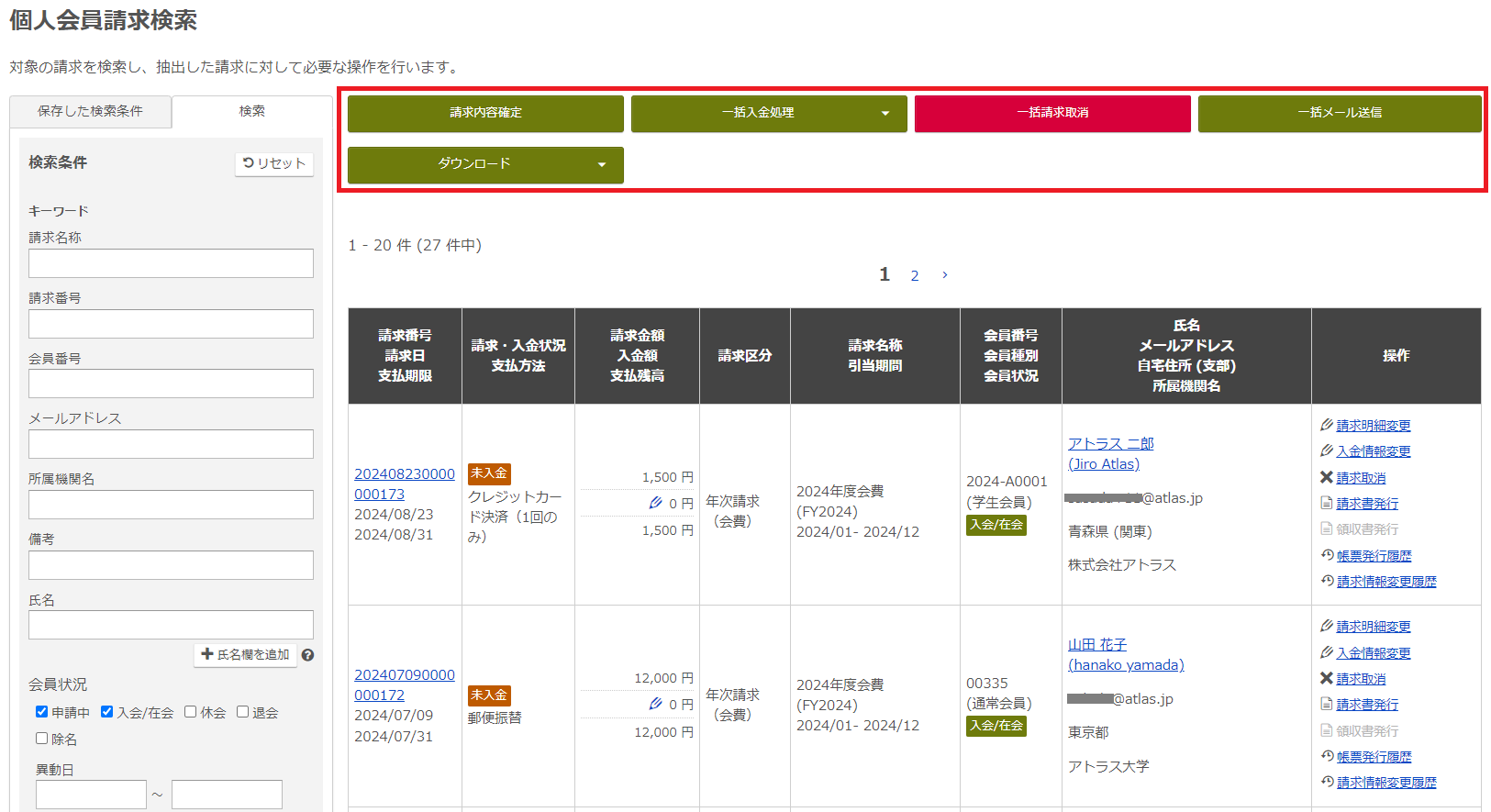Open invoice 202408230000000173 link
Viewport: 1491px width, 812px height.
pyautogui.click(x=405, y=484)
